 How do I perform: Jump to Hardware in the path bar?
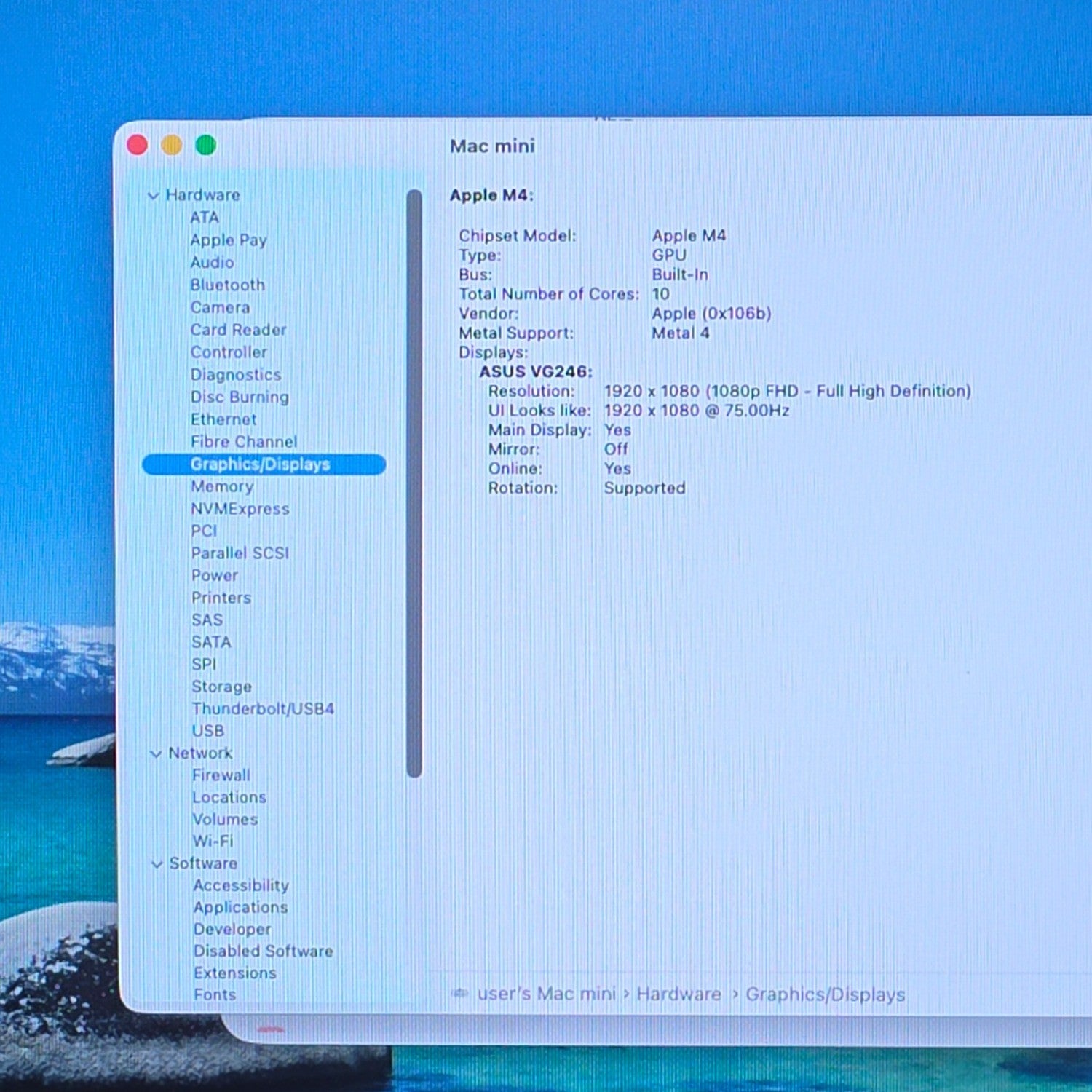click(x=678, y=994)
